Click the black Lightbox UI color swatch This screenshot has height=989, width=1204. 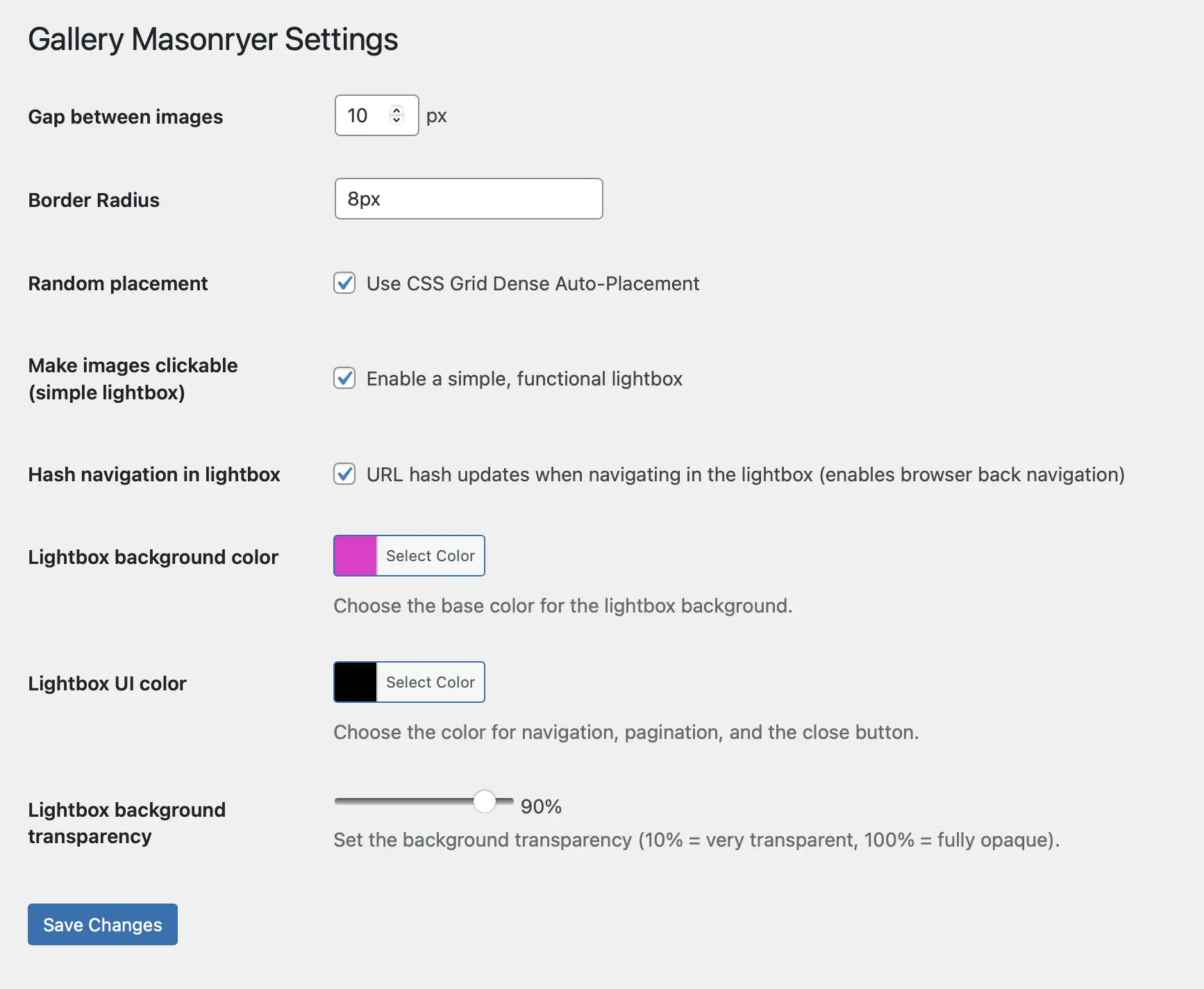pos(356,682)
